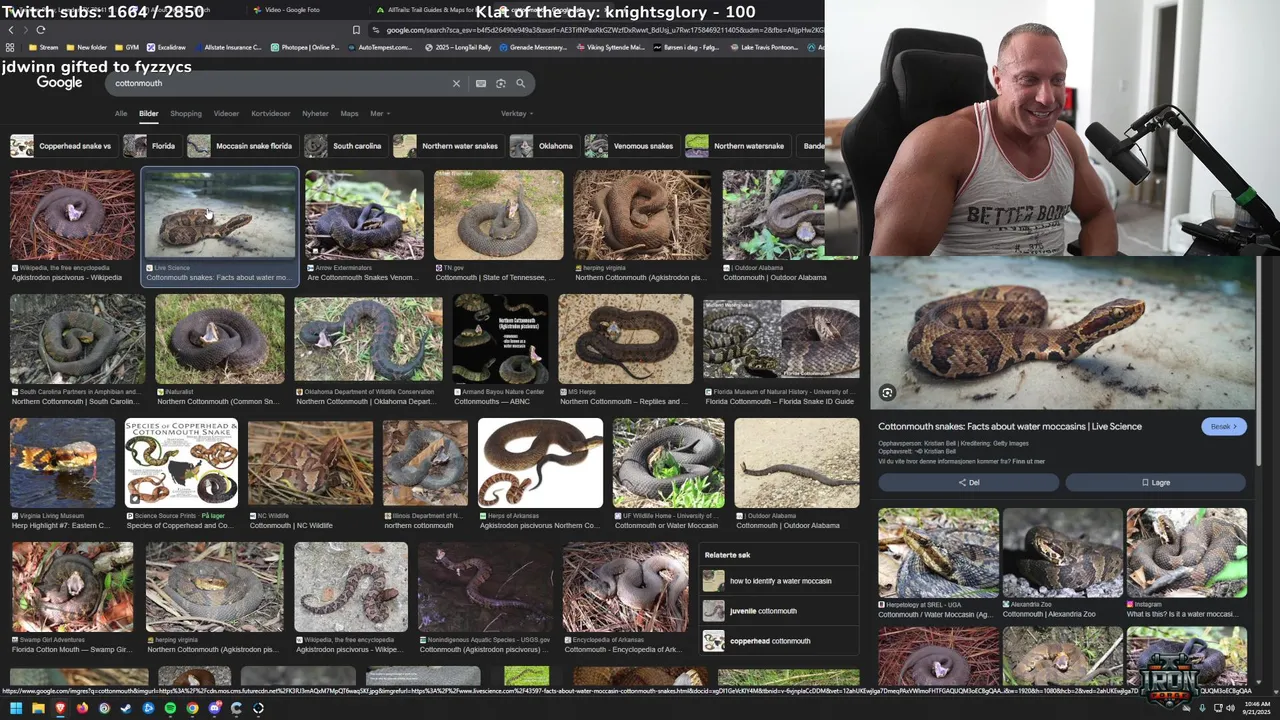Click the magnifier search icon
Screen dimensions: 1280x720
click(520, 83)
